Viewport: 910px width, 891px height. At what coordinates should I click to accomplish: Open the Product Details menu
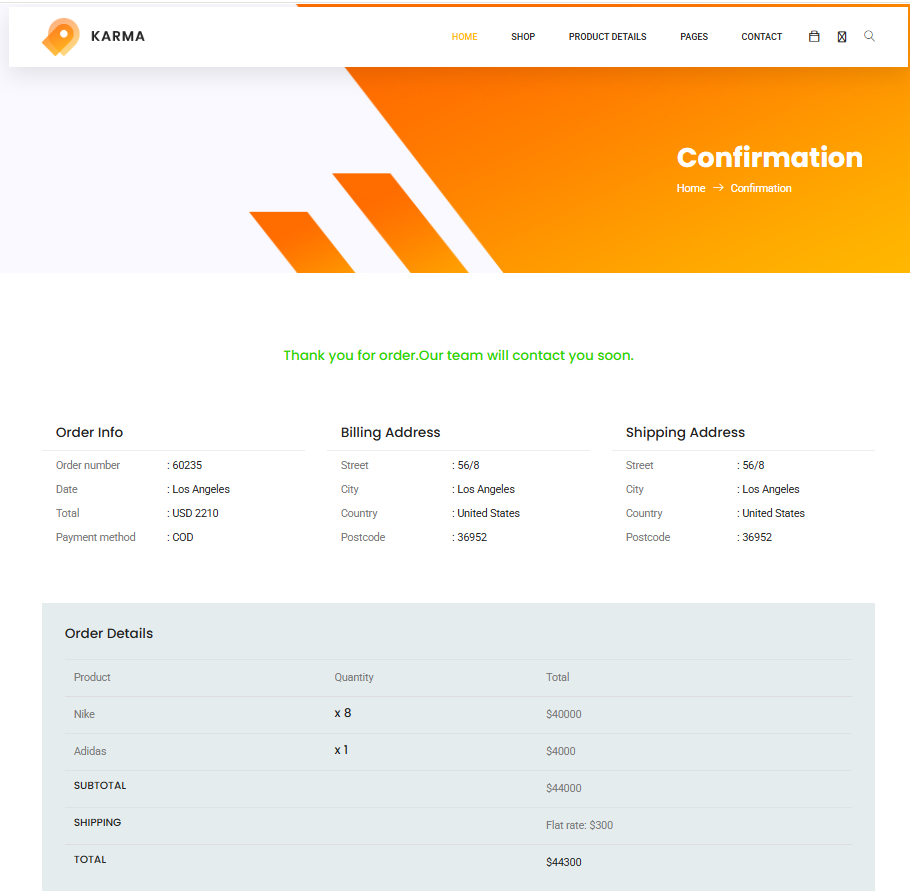pos(607,37)
